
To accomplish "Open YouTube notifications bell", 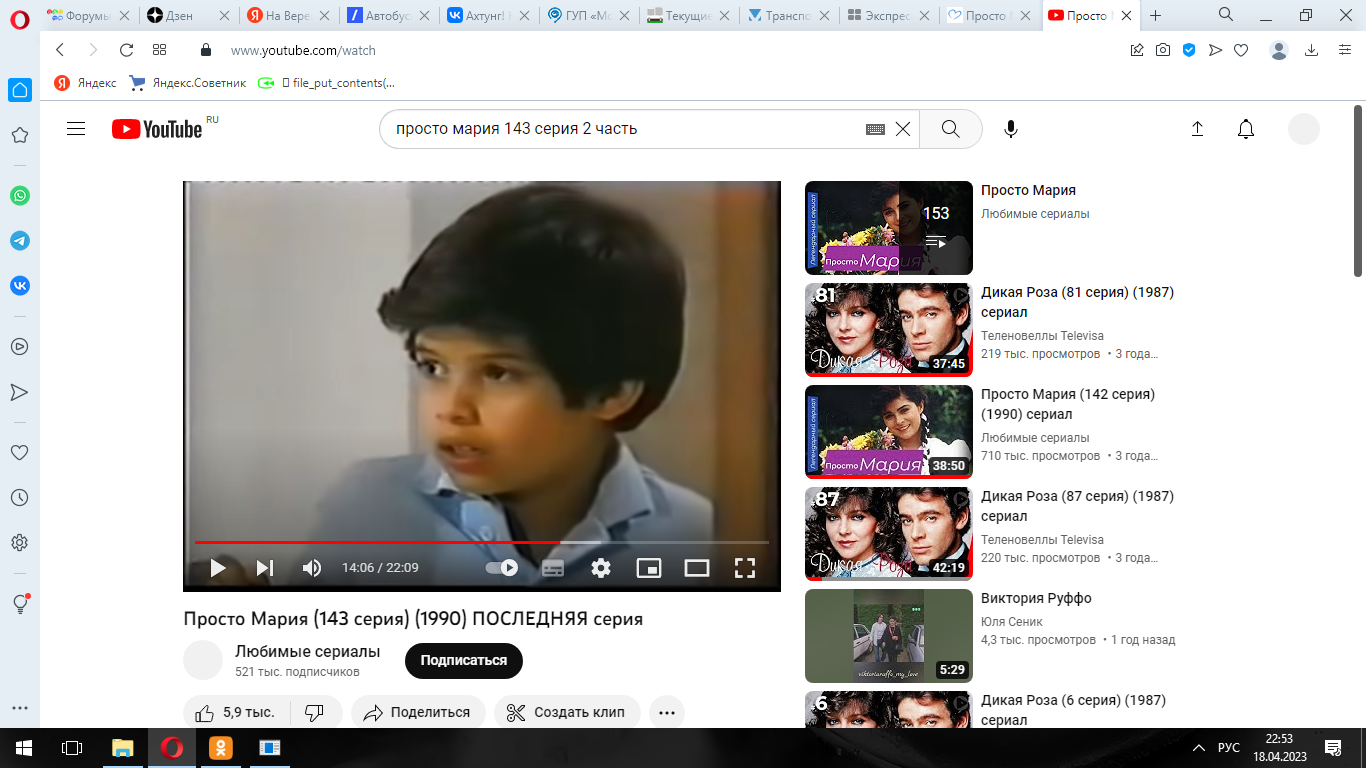I will point(1246,129).
